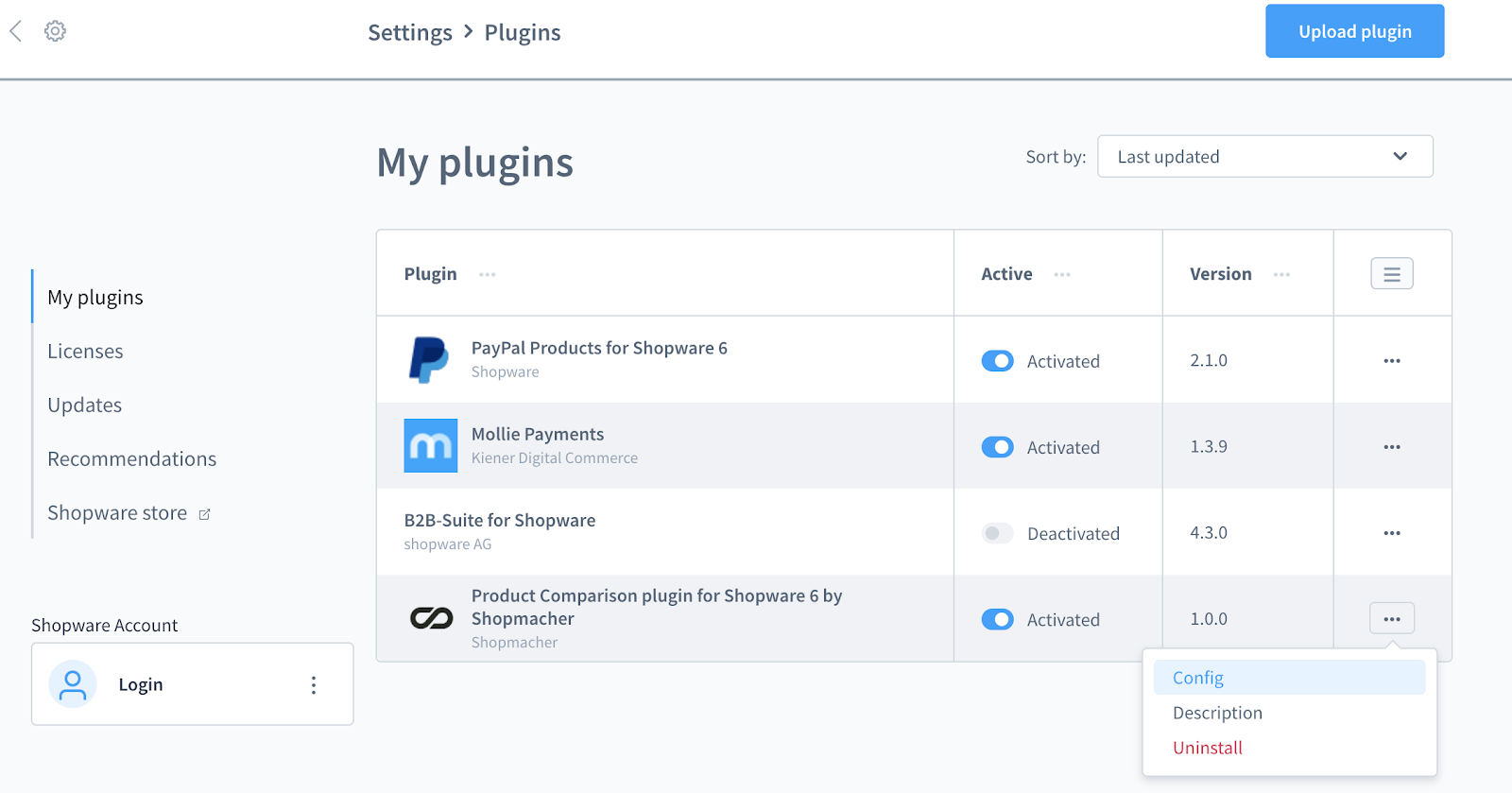Click the Deactivated status label
Screen dimensions: 1512x793
(1074, 534)
